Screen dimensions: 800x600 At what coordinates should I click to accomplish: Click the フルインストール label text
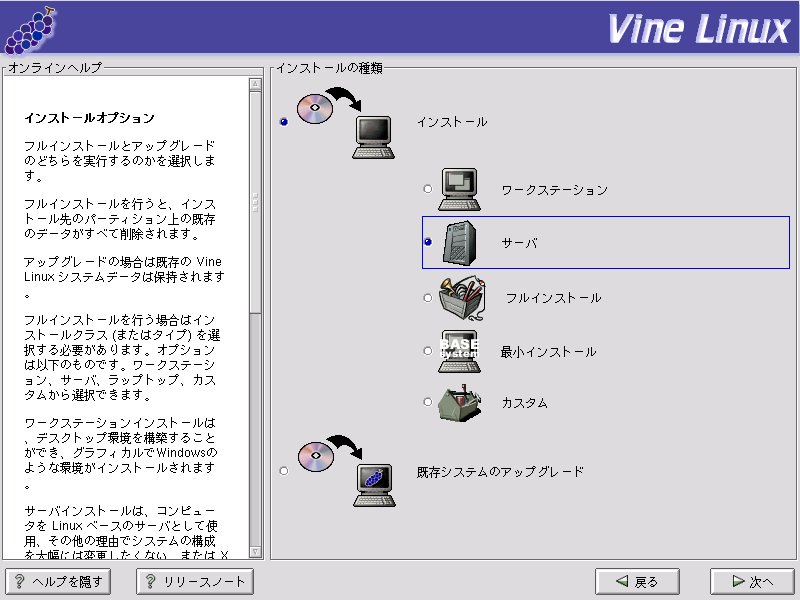pyautogui.click(x=554, y=298)
